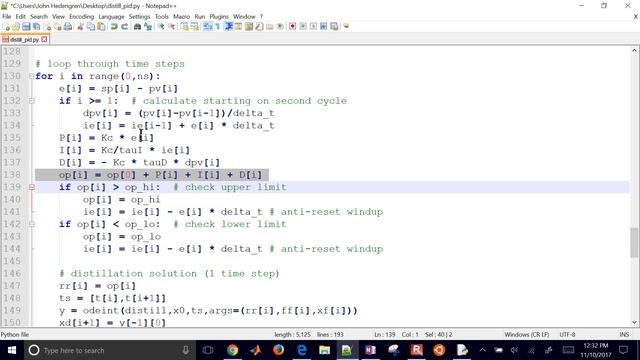Open the File menu
Image resolution: width=640 pixels, height=360 pixels.
tap(7, 17)
